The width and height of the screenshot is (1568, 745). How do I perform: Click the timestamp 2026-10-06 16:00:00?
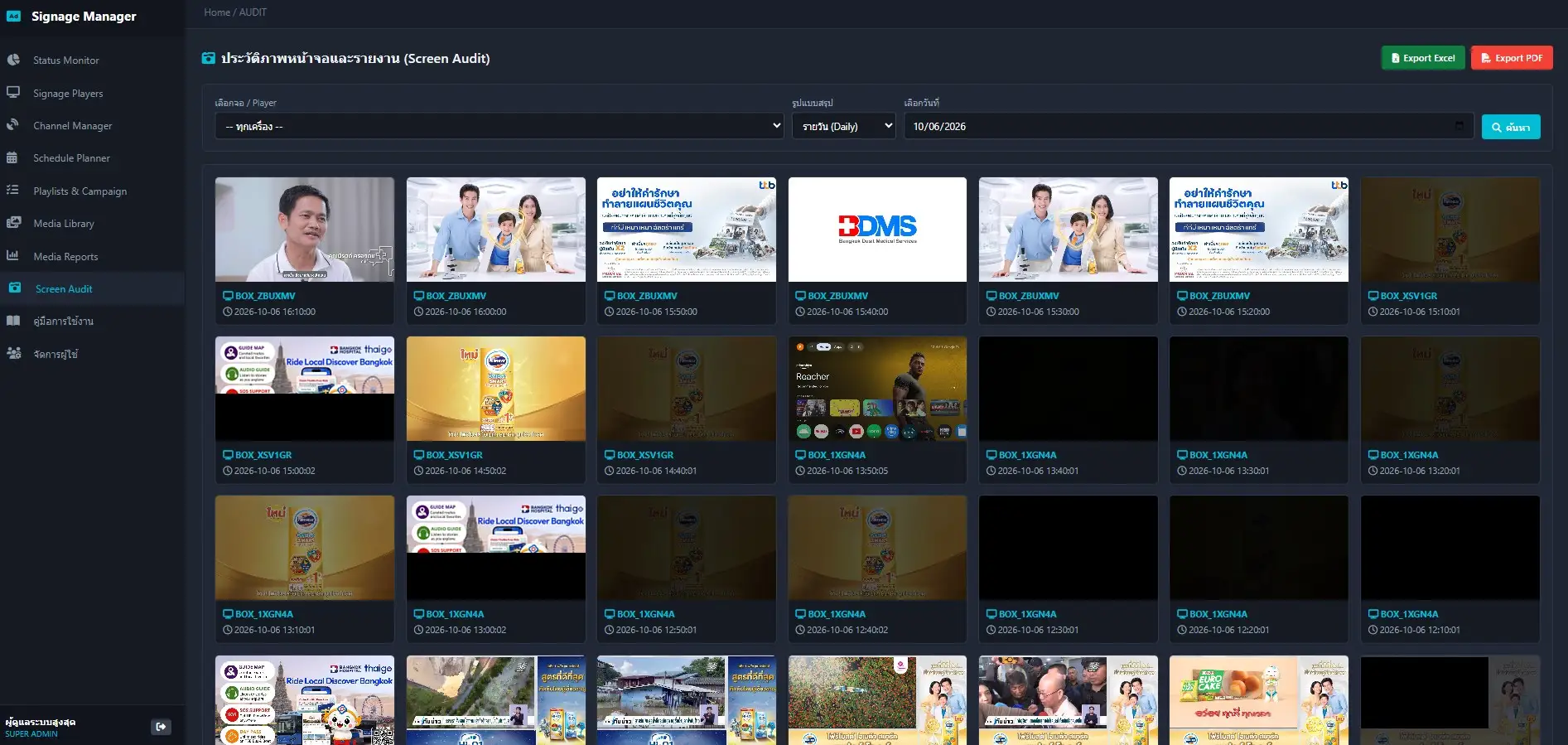[x=466, y=312]
